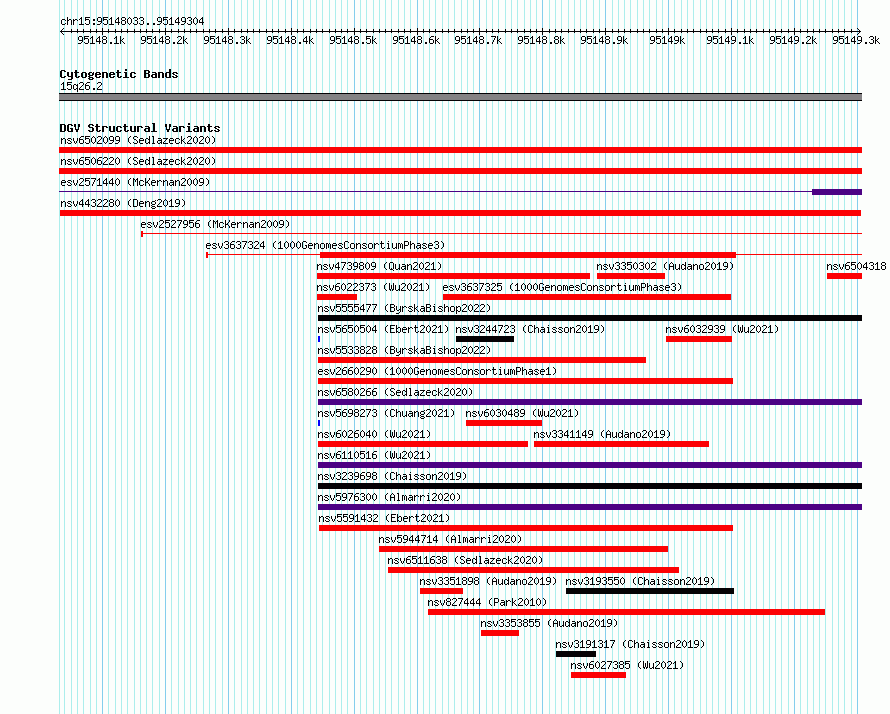Click the red bar under nsv3341149
890x714 pixels.
tap(622, 444)
